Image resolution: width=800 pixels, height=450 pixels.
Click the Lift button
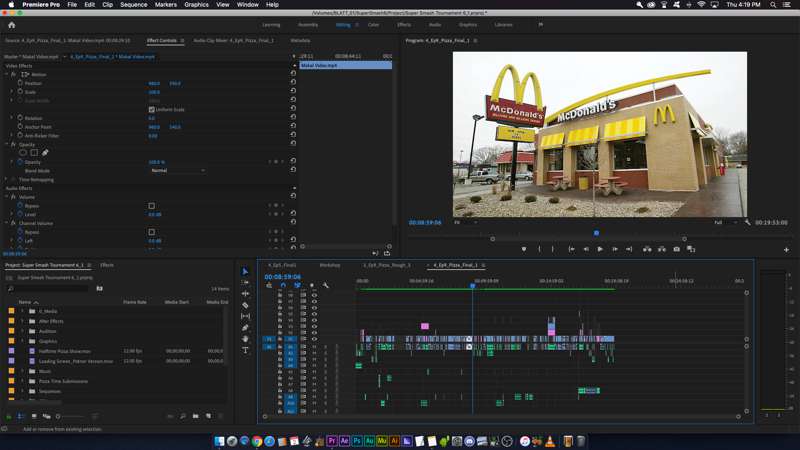point(647,249)
